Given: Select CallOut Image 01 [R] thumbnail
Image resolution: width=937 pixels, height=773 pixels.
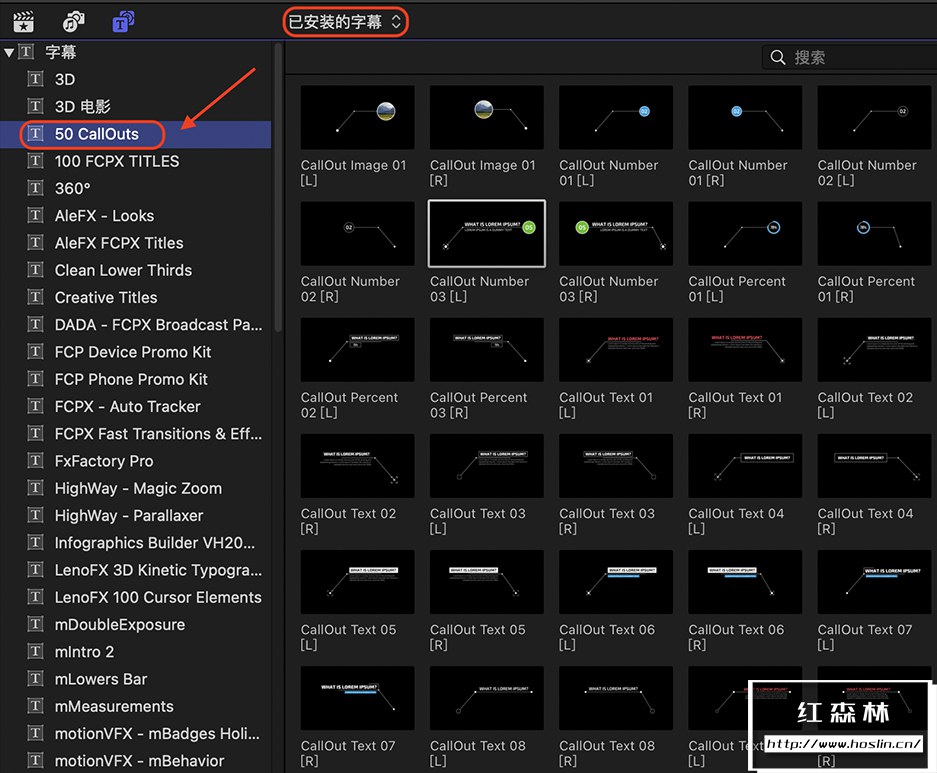Looking at the screenshot, I should 486,117.
